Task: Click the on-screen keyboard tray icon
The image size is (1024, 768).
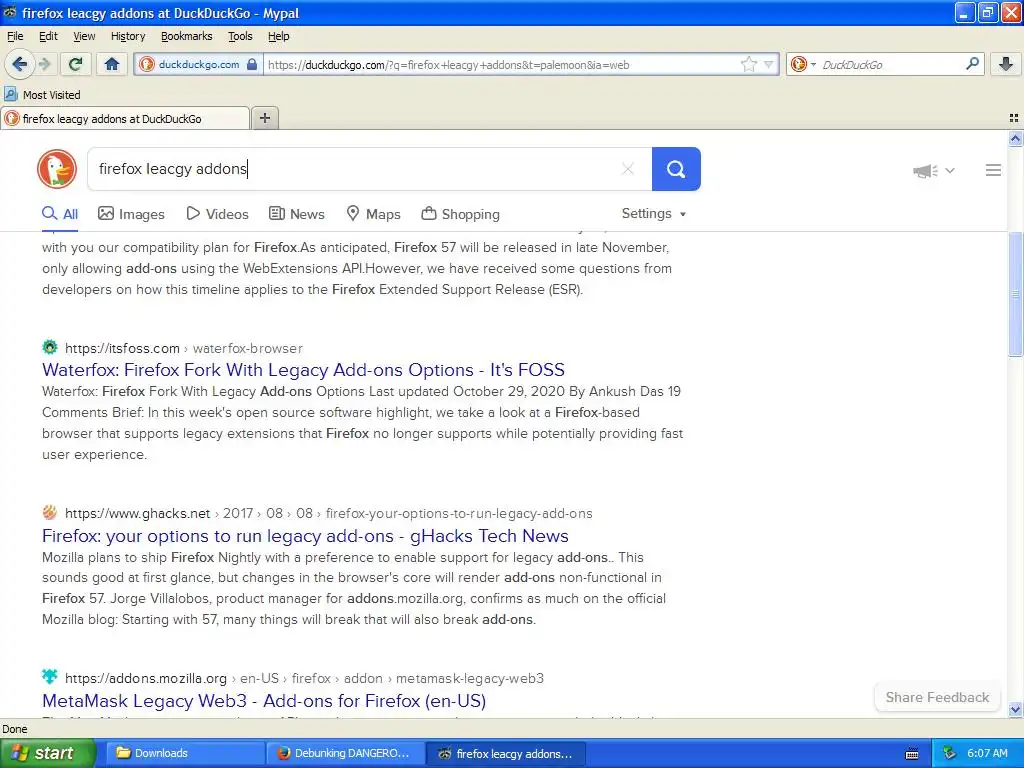Action: tap(912, 754)
